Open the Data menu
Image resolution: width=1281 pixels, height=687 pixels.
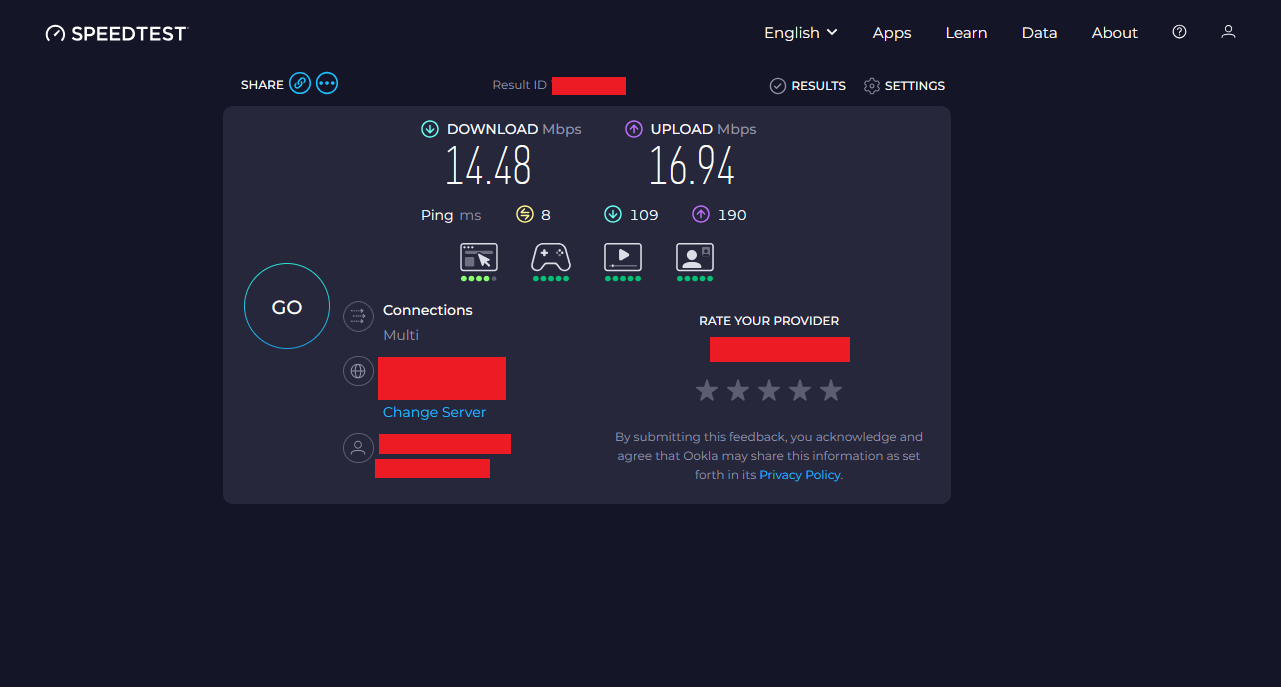[1039, 33]
